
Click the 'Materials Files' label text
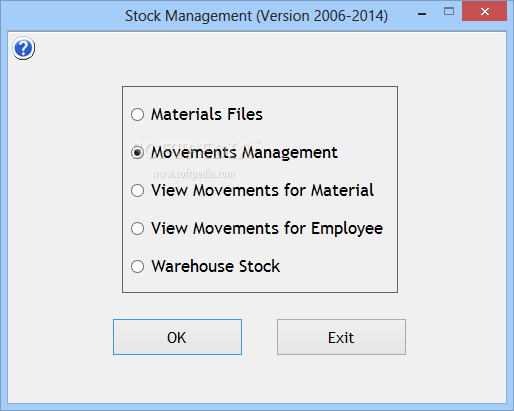tap(207, 114)
